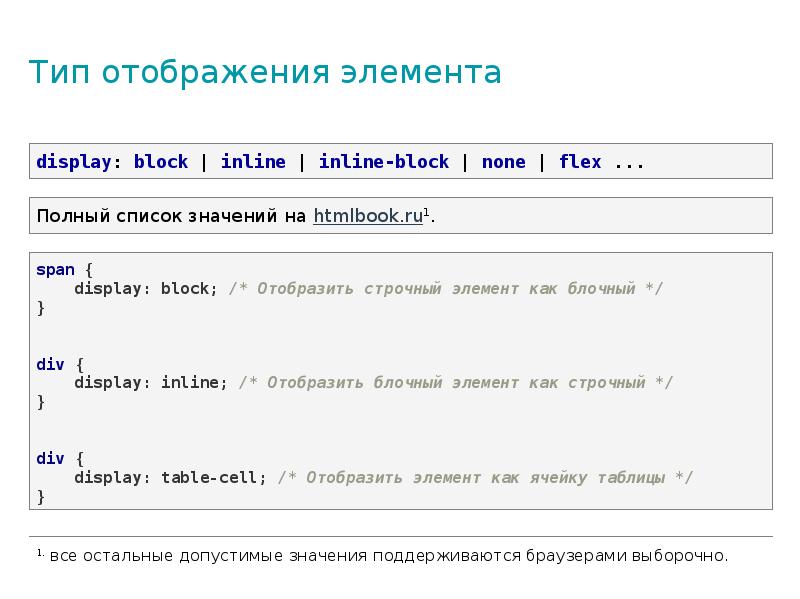The image size is (800, 599).
Task: Click comment 'Отобразить блочный элемент как строчный'
Action: 456,382
